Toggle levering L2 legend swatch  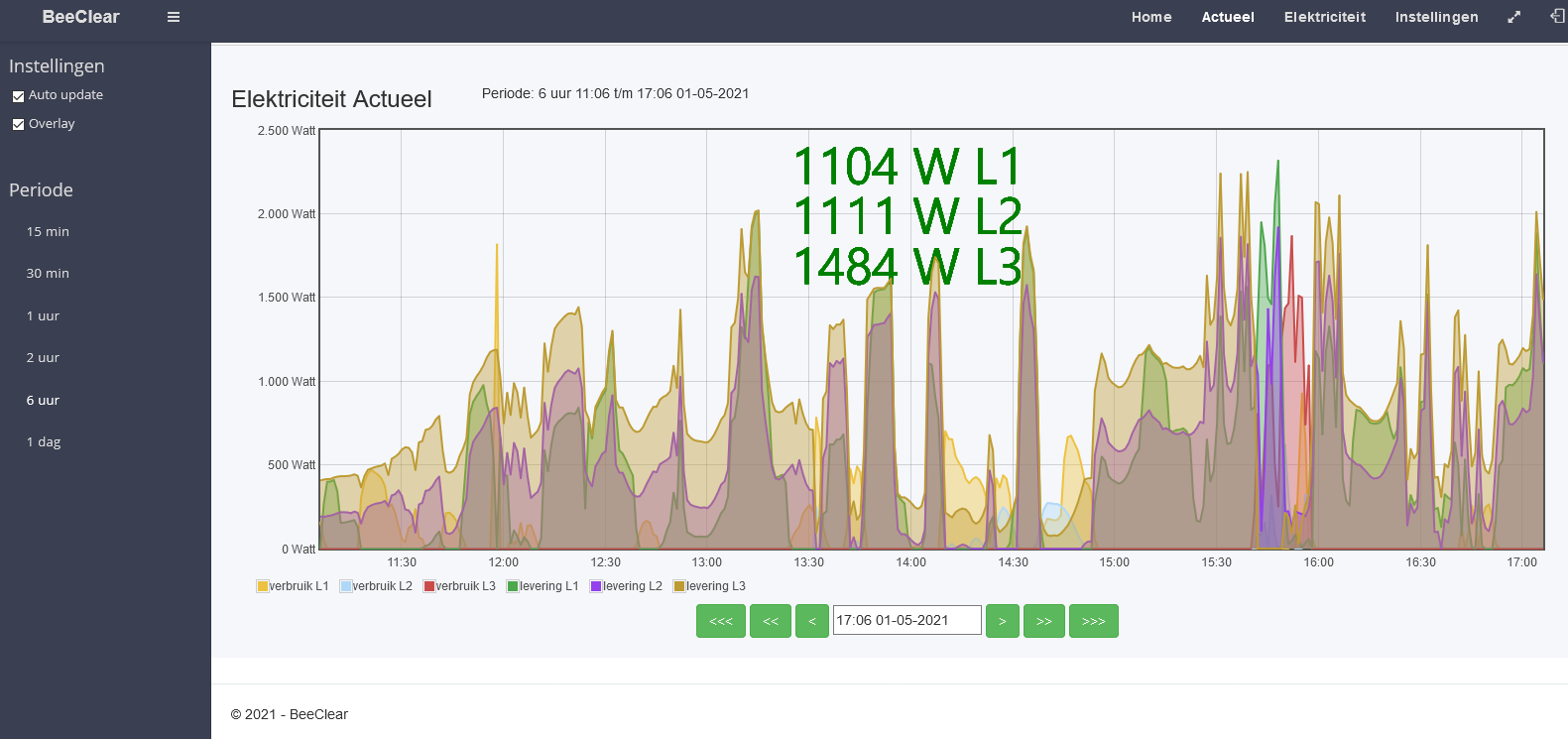596,586
